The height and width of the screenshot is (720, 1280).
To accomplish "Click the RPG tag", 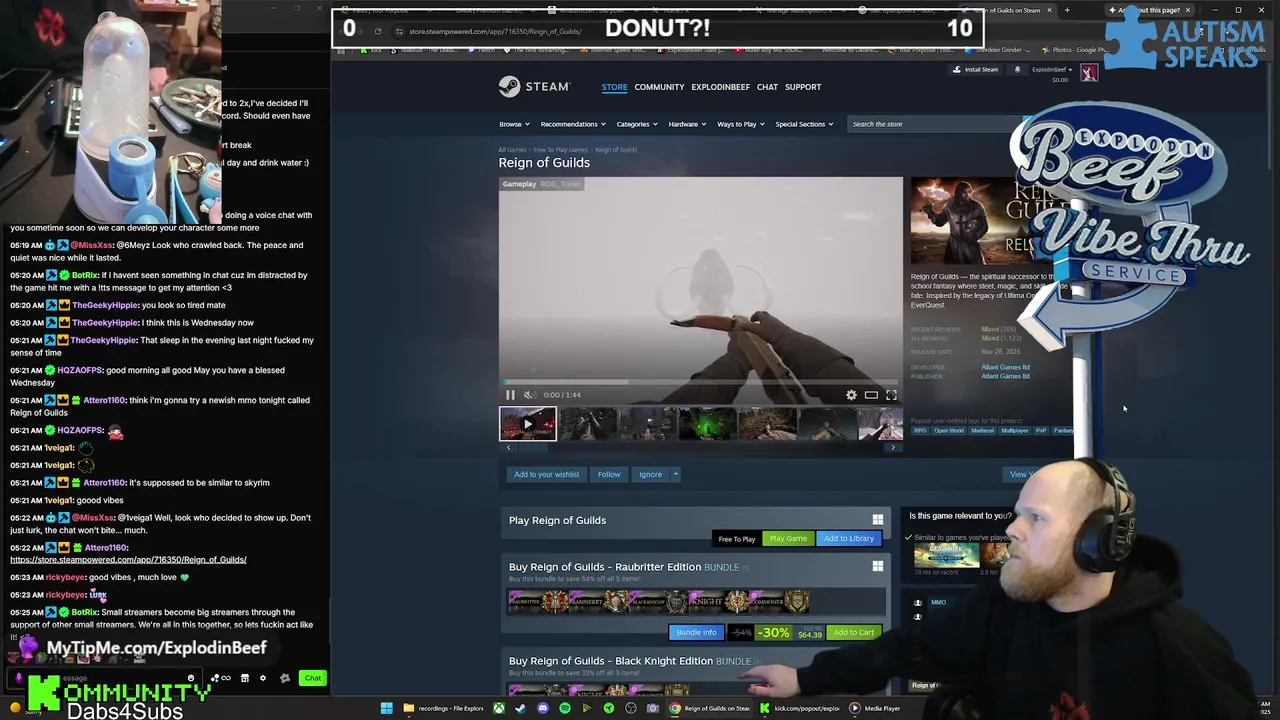I will (x=920, y=431).
